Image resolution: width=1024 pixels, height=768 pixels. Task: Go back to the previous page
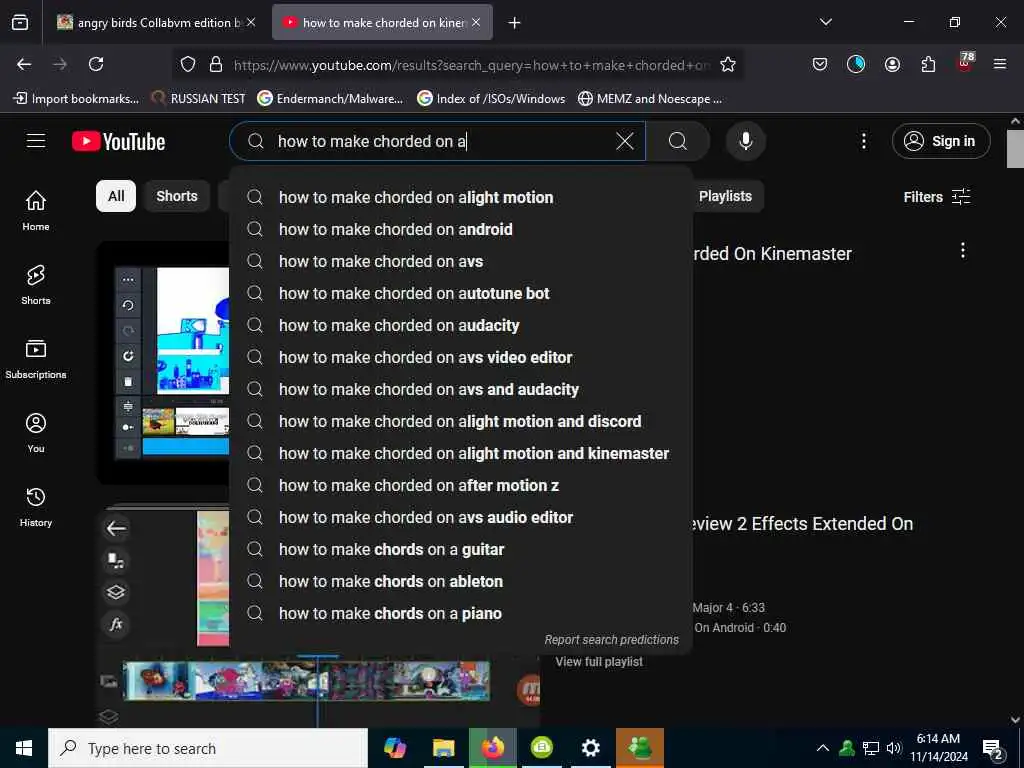[x=24, y=64]
